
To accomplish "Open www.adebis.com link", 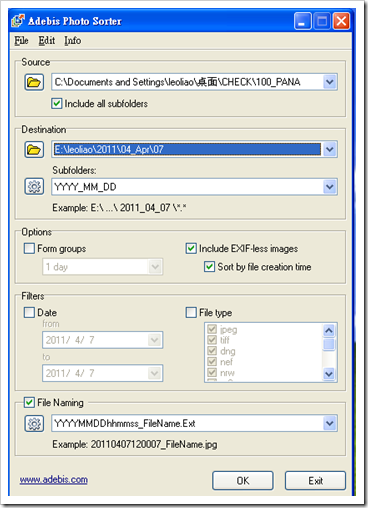I will pos(54,480).
